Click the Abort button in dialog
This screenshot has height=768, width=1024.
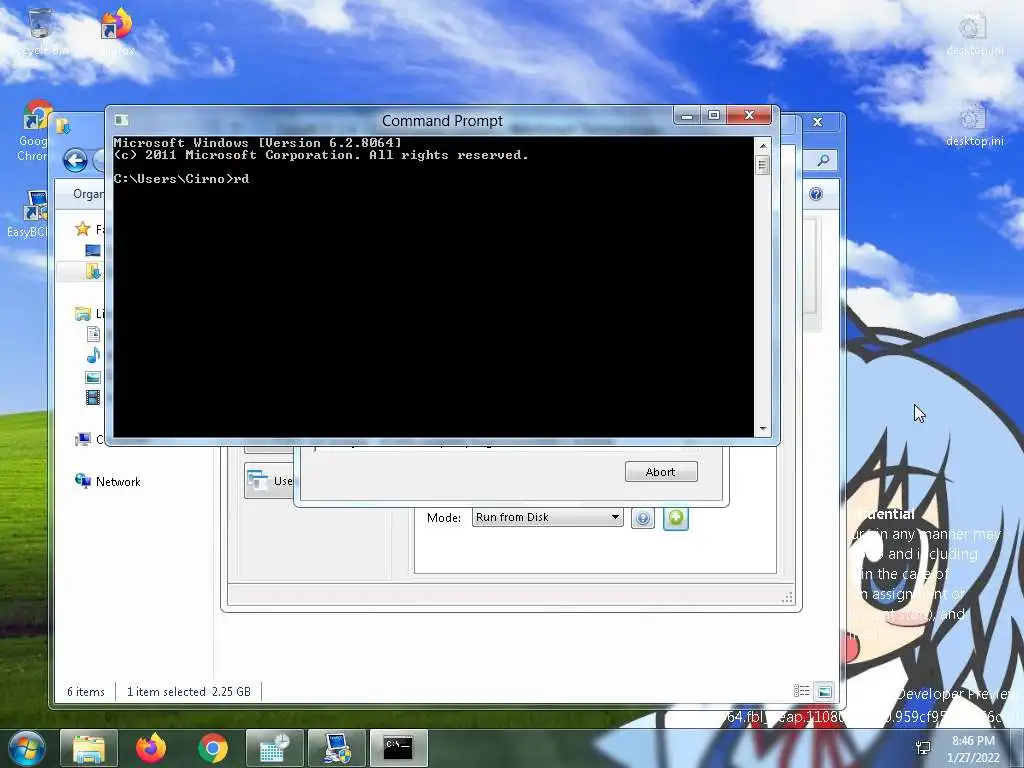pos(661,472)
